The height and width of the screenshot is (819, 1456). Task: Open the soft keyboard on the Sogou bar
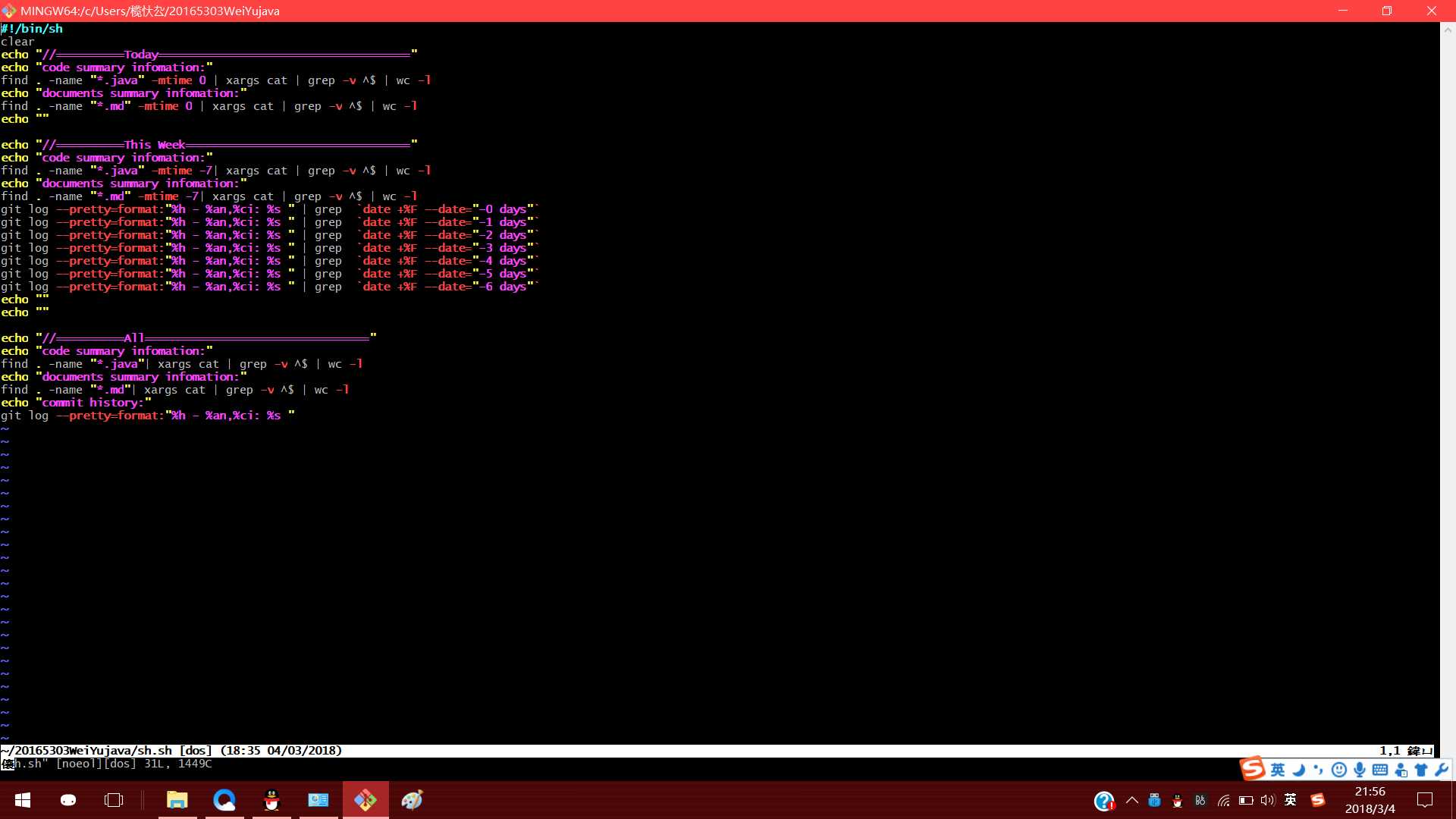point(1380,770)
